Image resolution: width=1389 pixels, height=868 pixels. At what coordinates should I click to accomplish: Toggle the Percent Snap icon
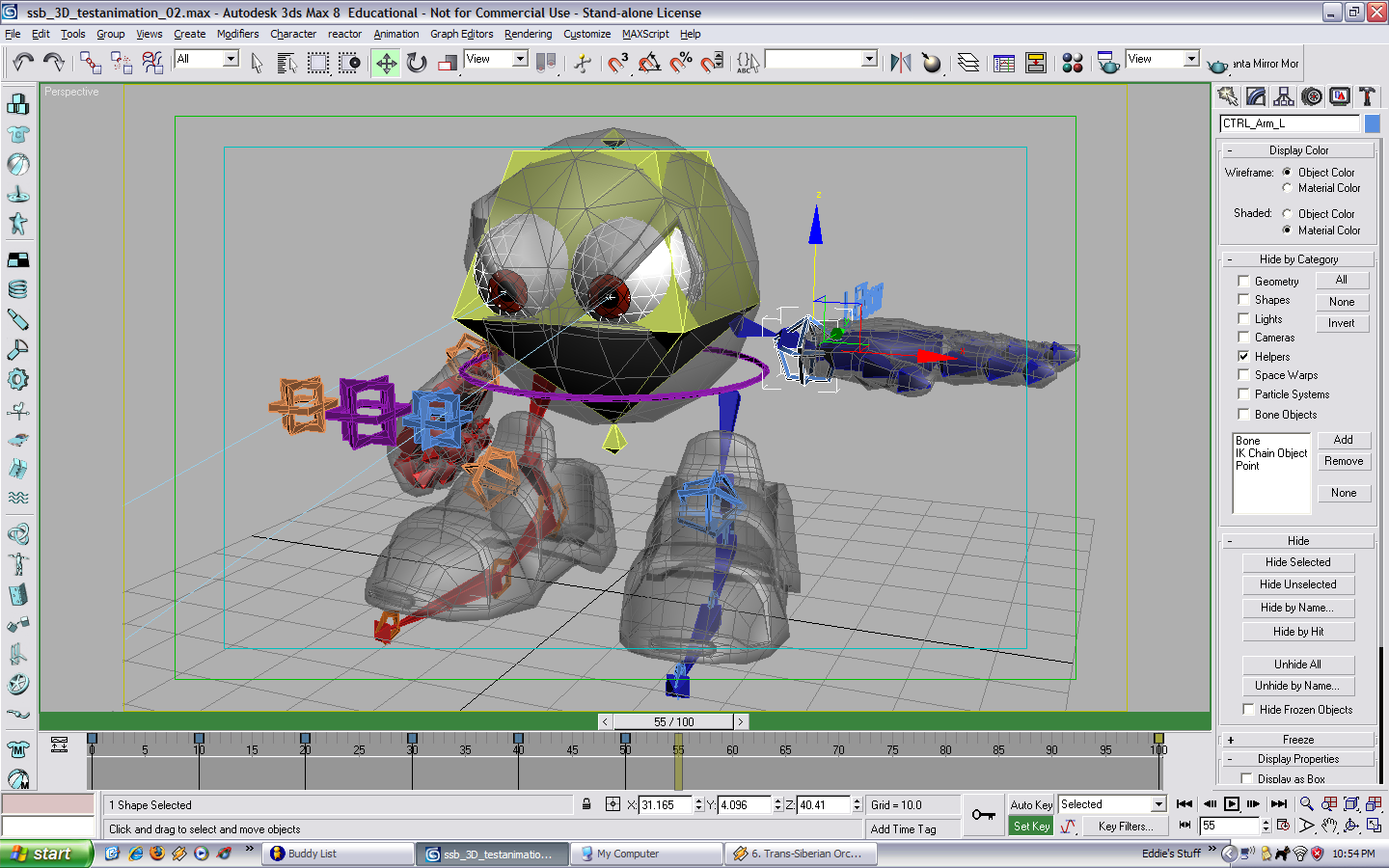[x=681, y=64]
